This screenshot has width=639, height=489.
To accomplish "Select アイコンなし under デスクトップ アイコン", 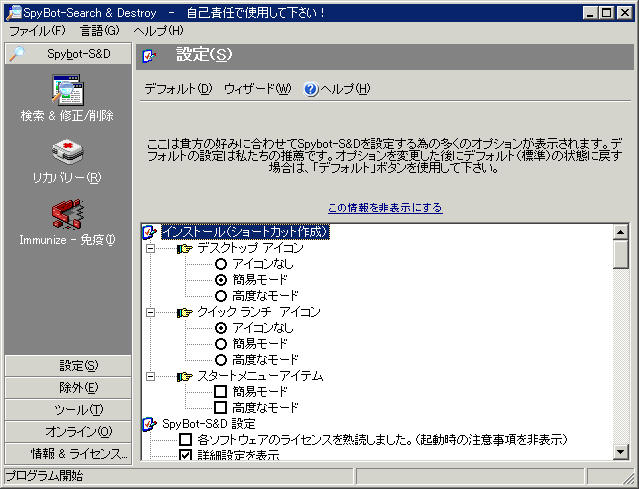I will click(x=220, y=264).
